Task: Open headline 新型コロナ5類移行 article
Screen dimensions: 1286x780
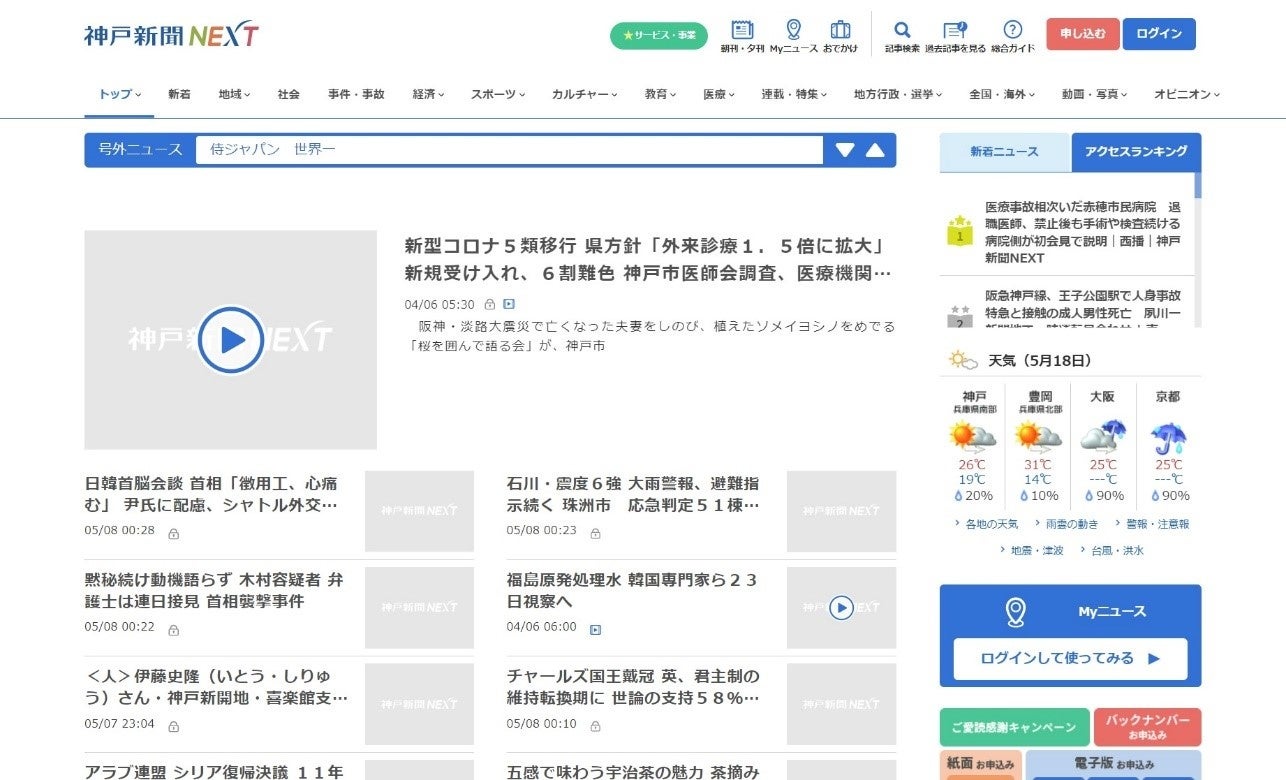Action: [x=648, y=259]
